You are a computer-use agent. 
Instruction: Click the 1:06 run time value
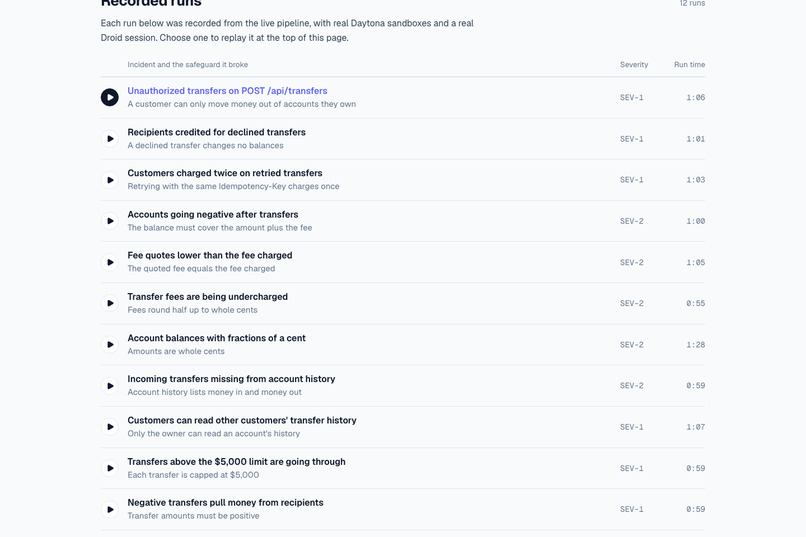695,98
